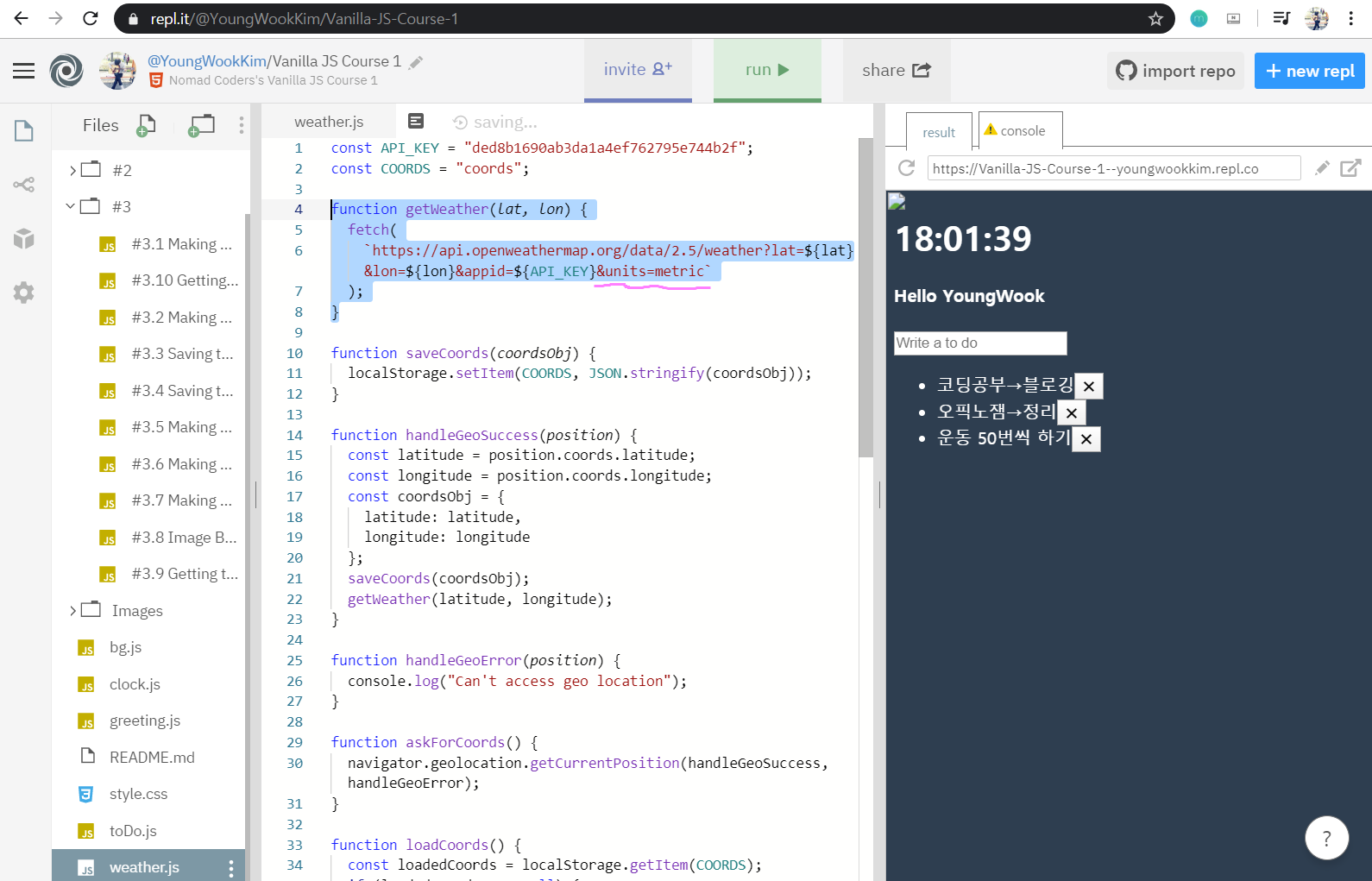Screen dimensions: 1372x881
Task: Open file '#3.5 Making ...'
Action: click(x=166, y=427)
